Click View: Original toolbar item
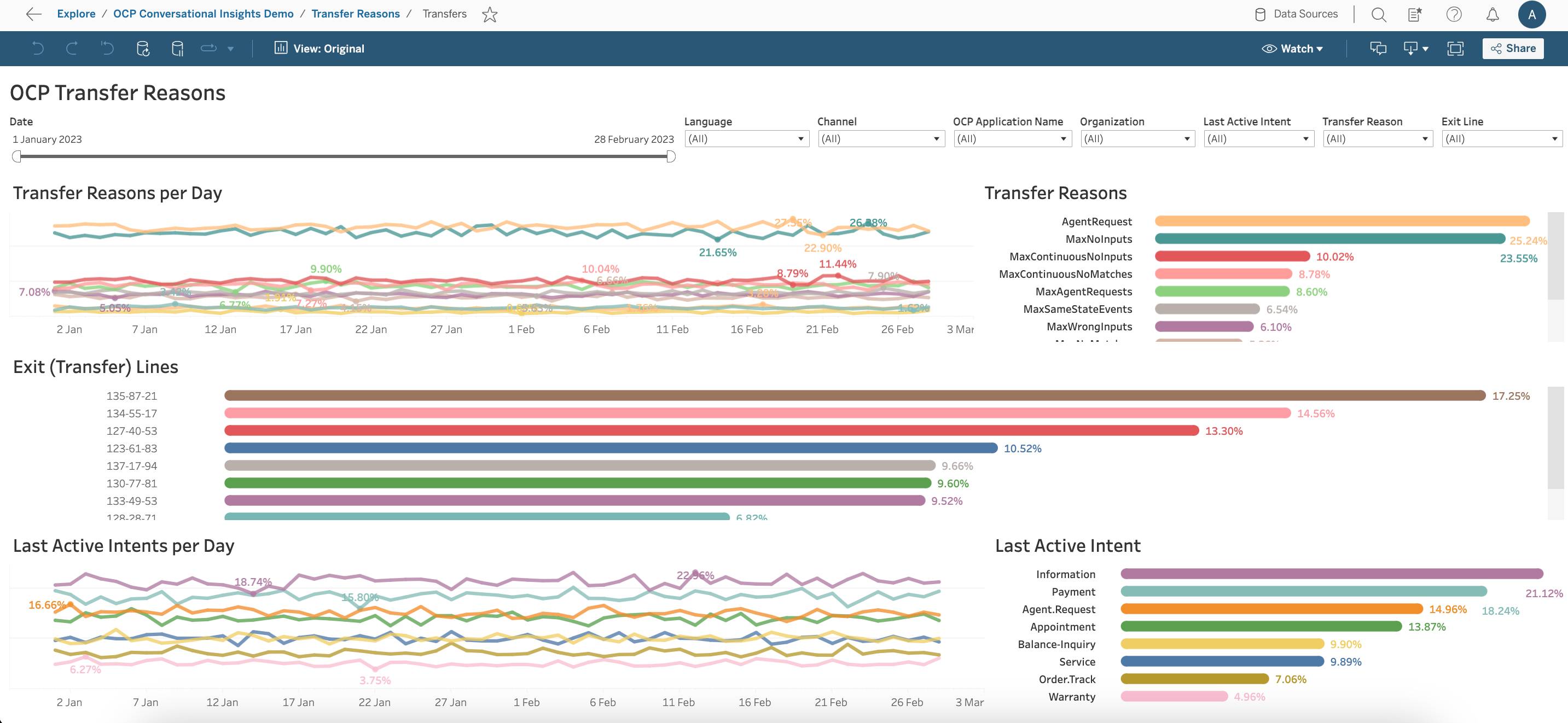This screenshot has width=1568, height=723. click(320, 49)
